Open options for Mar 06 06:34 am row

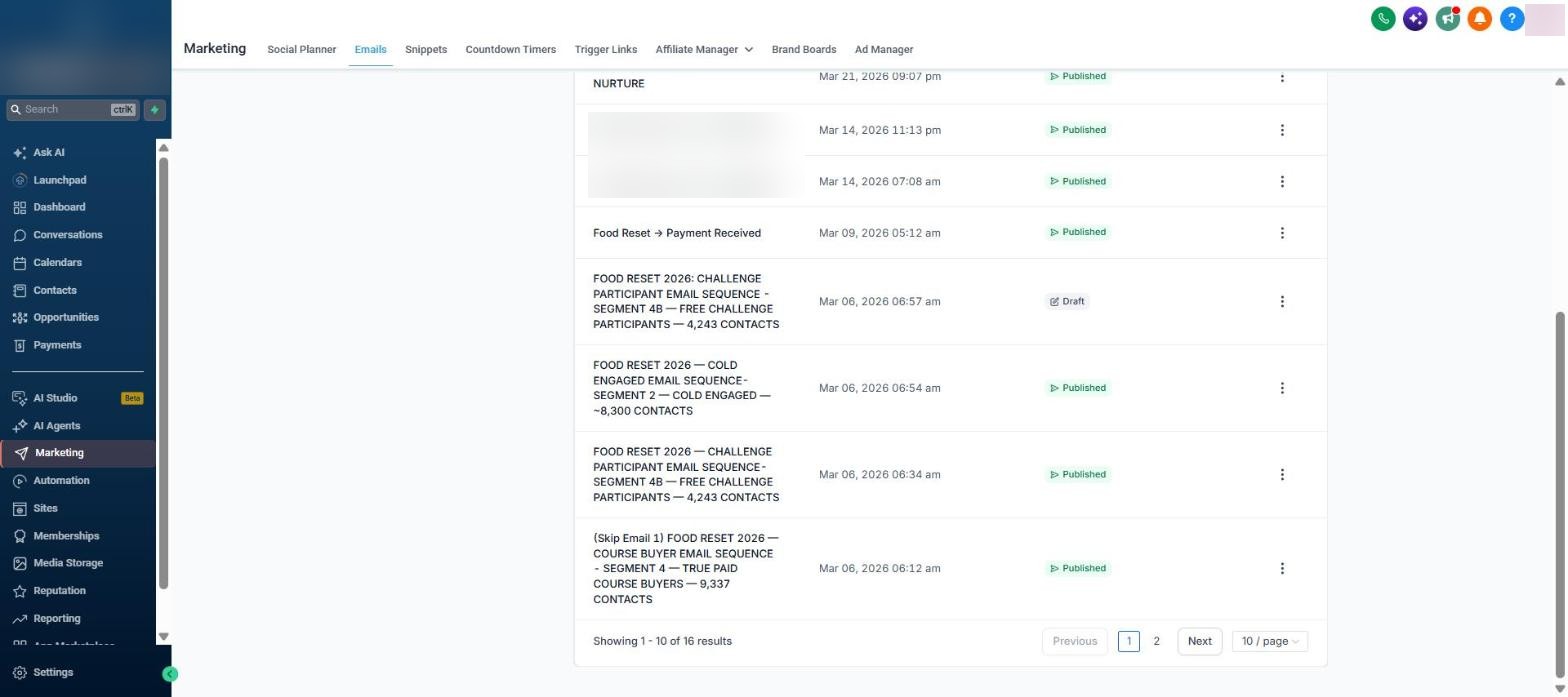1282,475
